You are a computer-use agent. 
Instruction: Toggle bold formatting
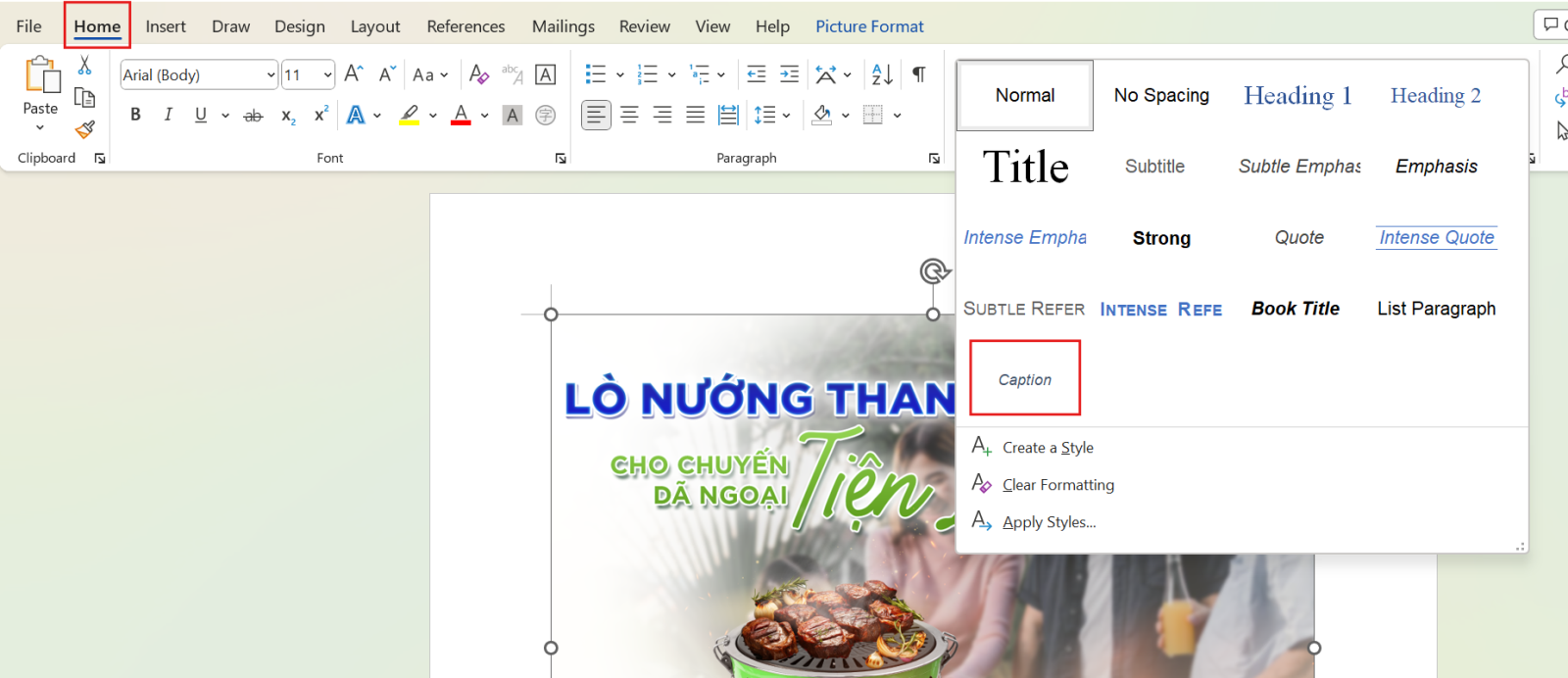click(135, 116)
